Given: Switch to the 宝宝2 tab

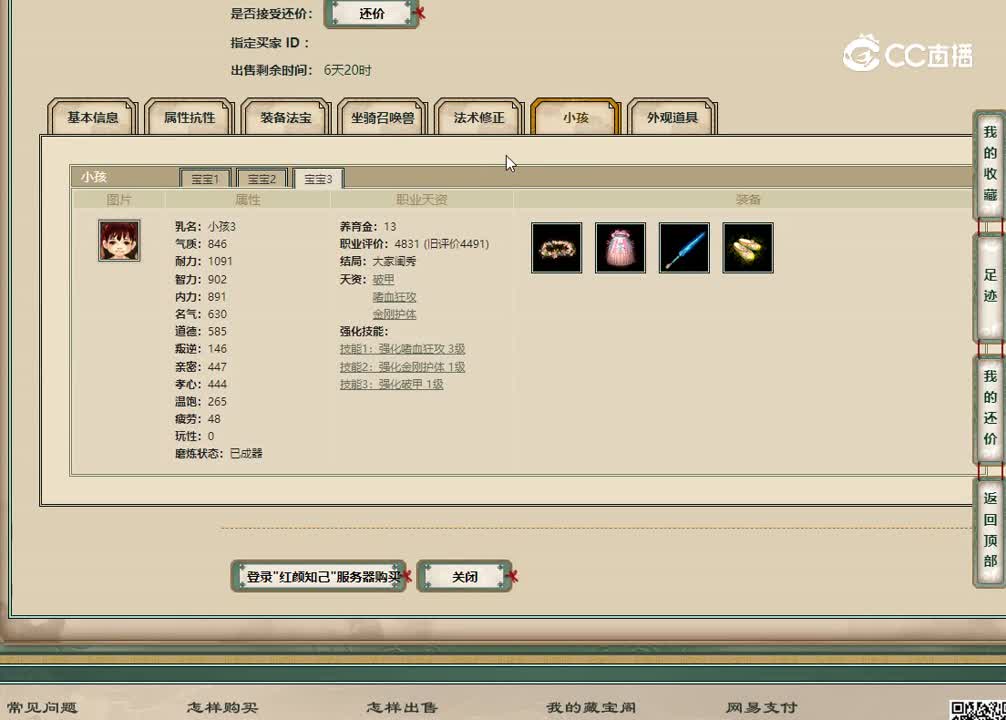Looking at the screenshot, I should [x=261, y=178].
